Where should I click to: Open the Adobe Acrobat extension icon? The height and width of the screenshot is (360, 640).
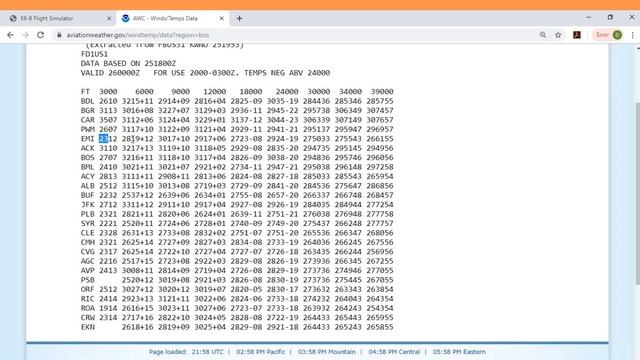click(x=577, y=35)
